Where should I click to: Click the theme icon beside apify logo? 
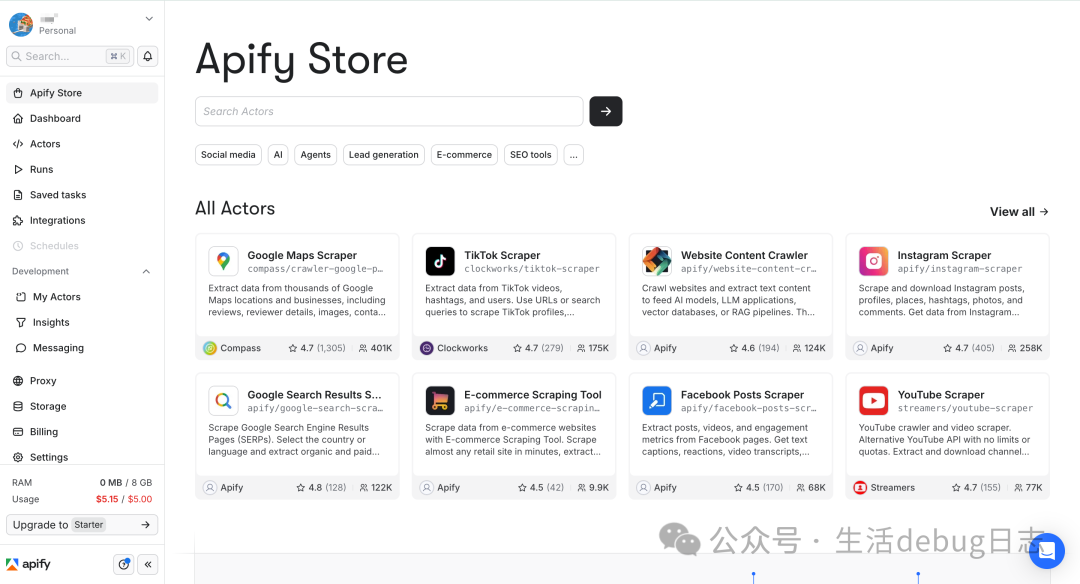(123, 565)
